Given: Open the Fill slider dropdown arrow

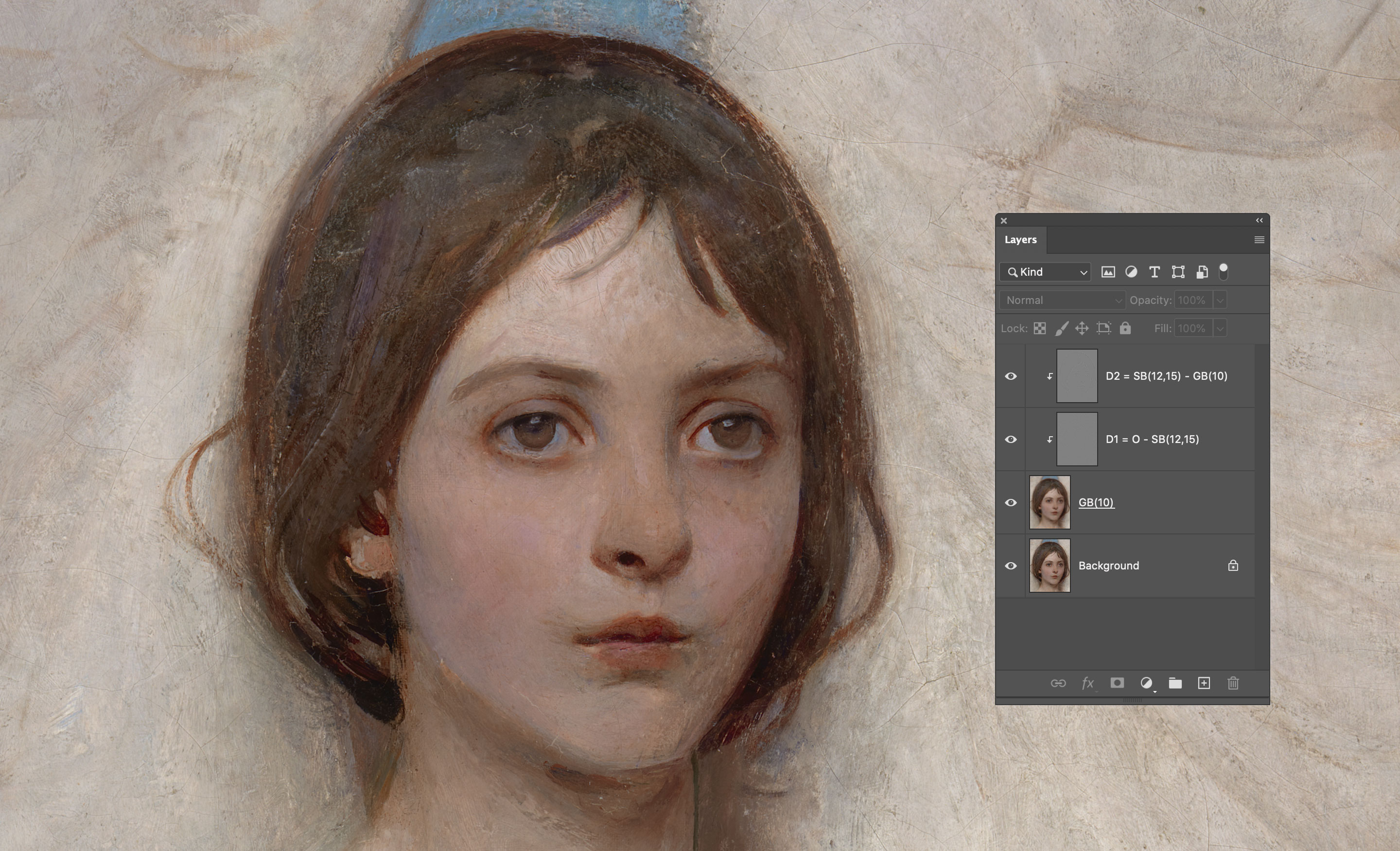Looking at the screenshot, I should (1220, 329).
